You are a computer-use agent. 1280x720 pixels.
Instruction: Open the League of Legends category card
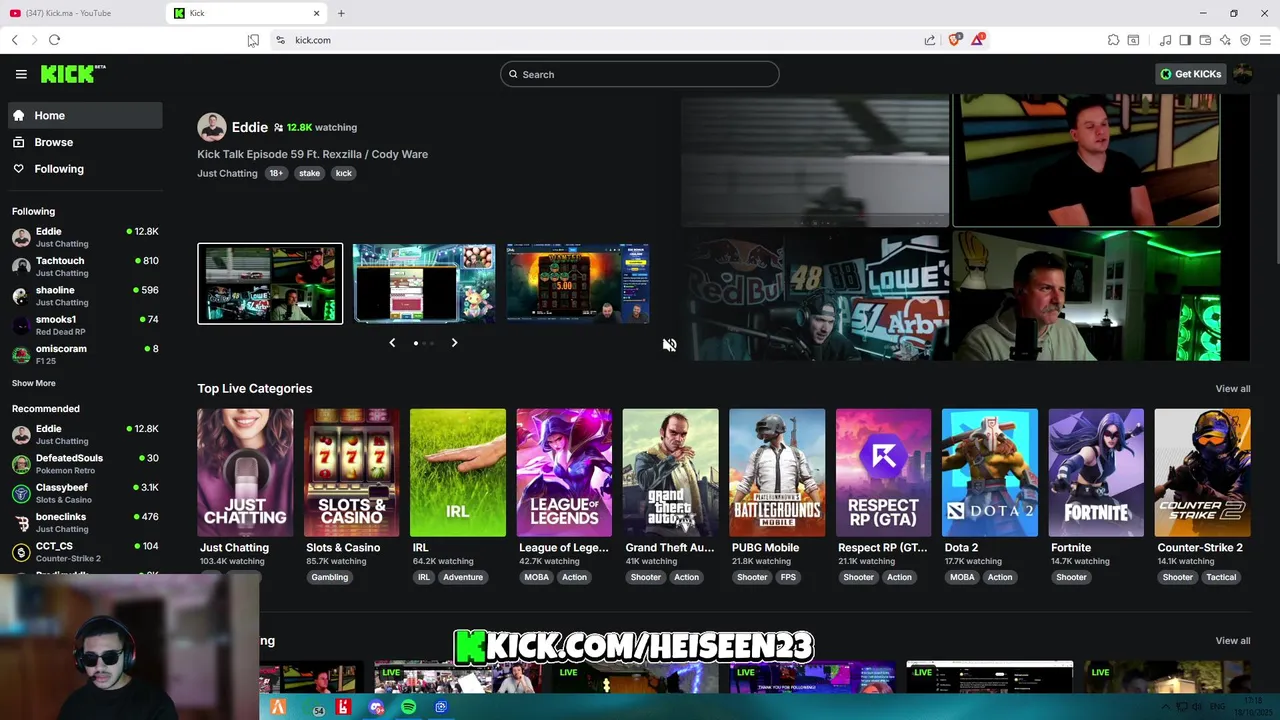564,473
